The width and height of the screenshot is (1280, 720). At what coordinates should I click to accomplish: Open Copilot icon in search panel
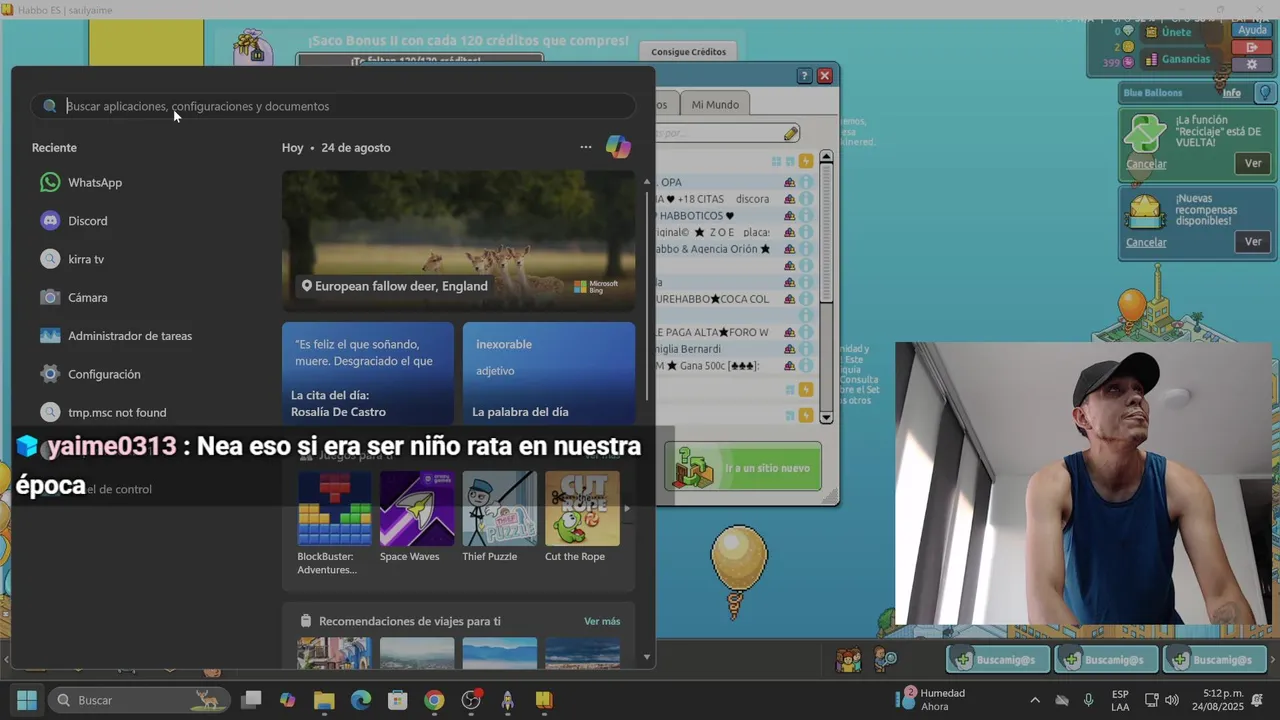(x=618, y=147)
